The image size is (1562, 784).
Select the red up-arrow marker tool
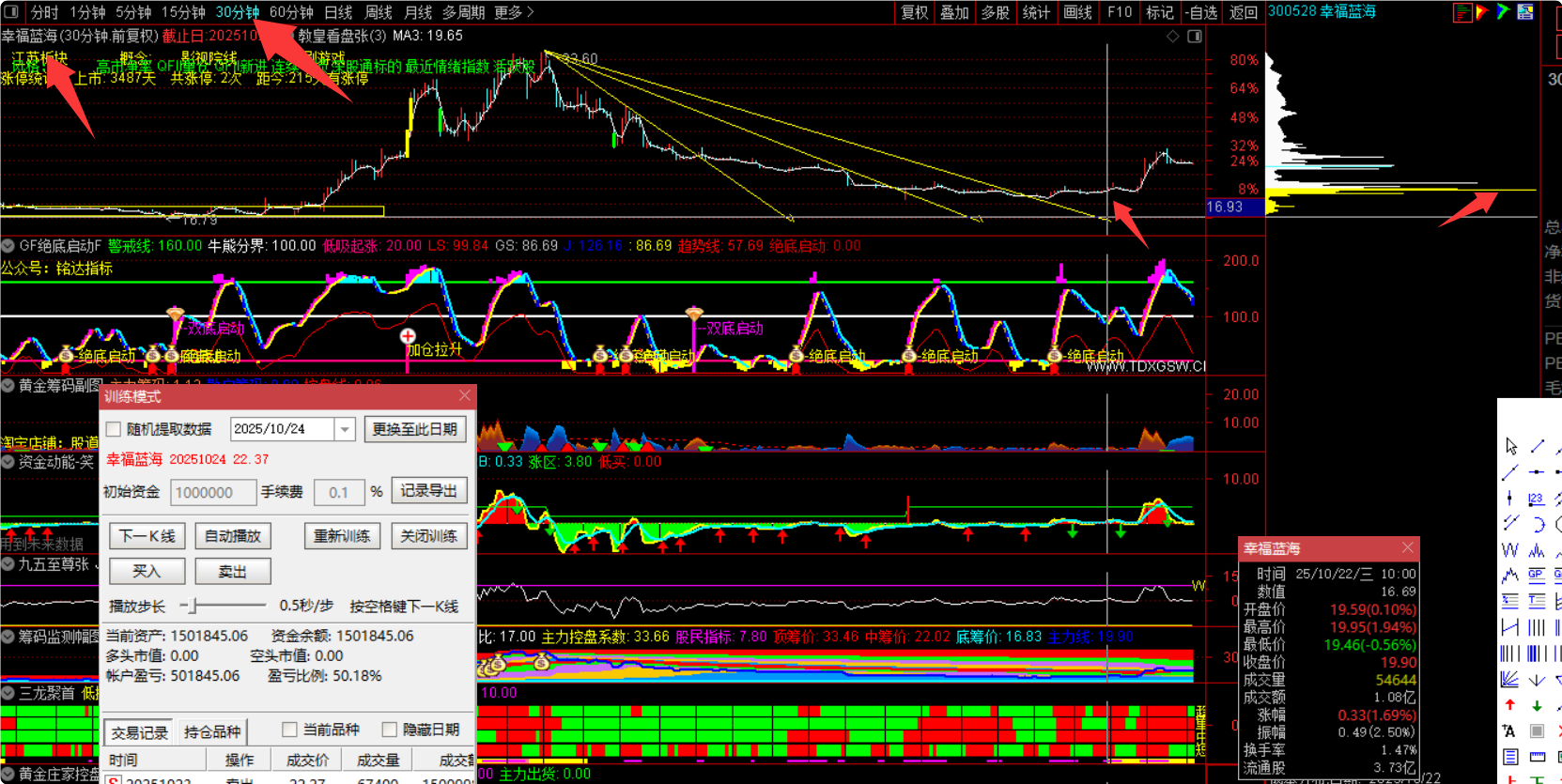click(1510, 705)
